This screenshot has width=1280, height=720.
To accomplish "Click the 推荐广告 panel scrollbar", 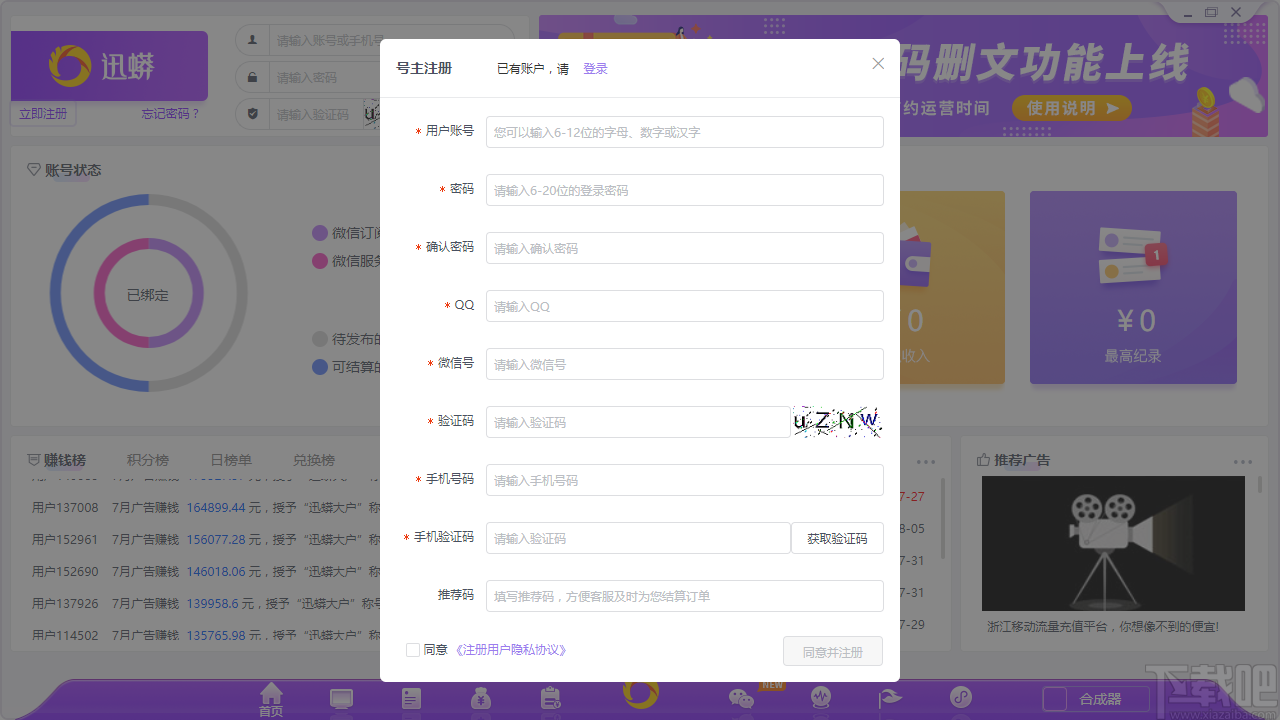I will click(1259, 485).
